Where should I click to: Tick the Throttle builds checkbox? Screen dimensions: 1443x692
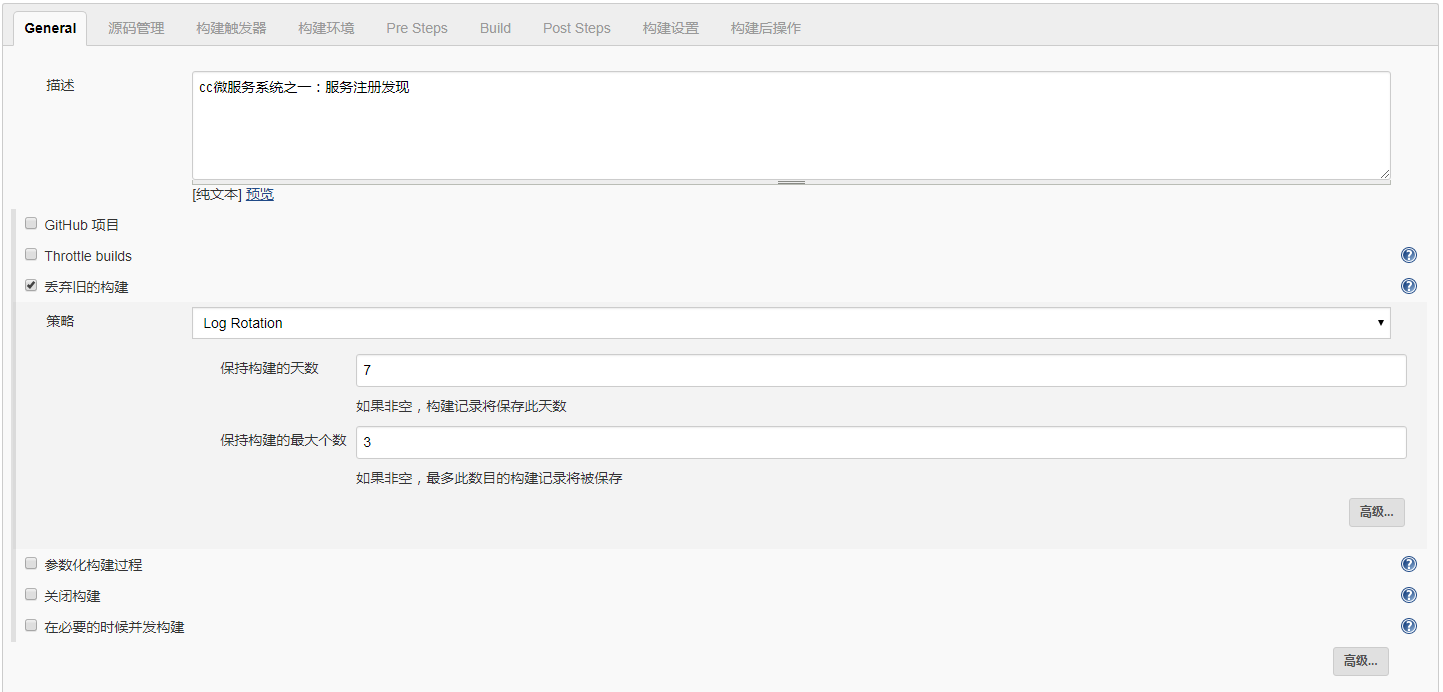click(x=31, y=255)
